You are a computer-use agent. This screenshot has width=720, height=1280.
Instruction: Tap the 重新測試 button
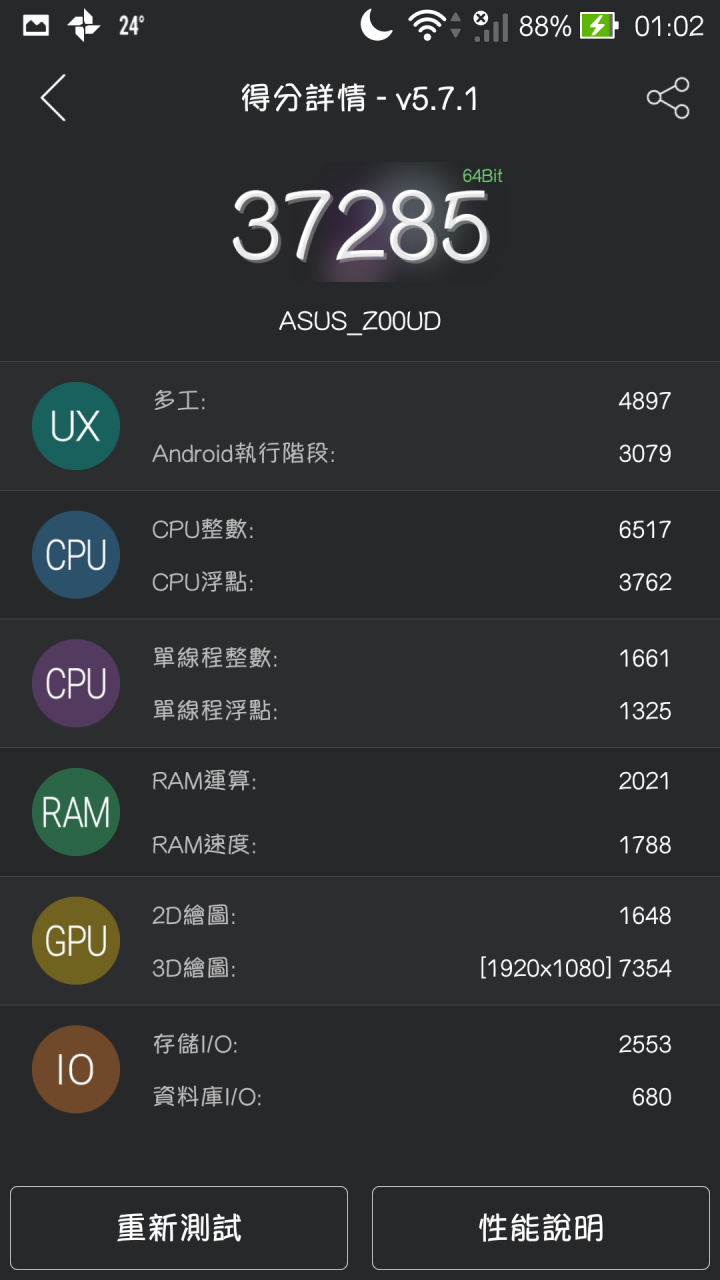click(179, 1228)
